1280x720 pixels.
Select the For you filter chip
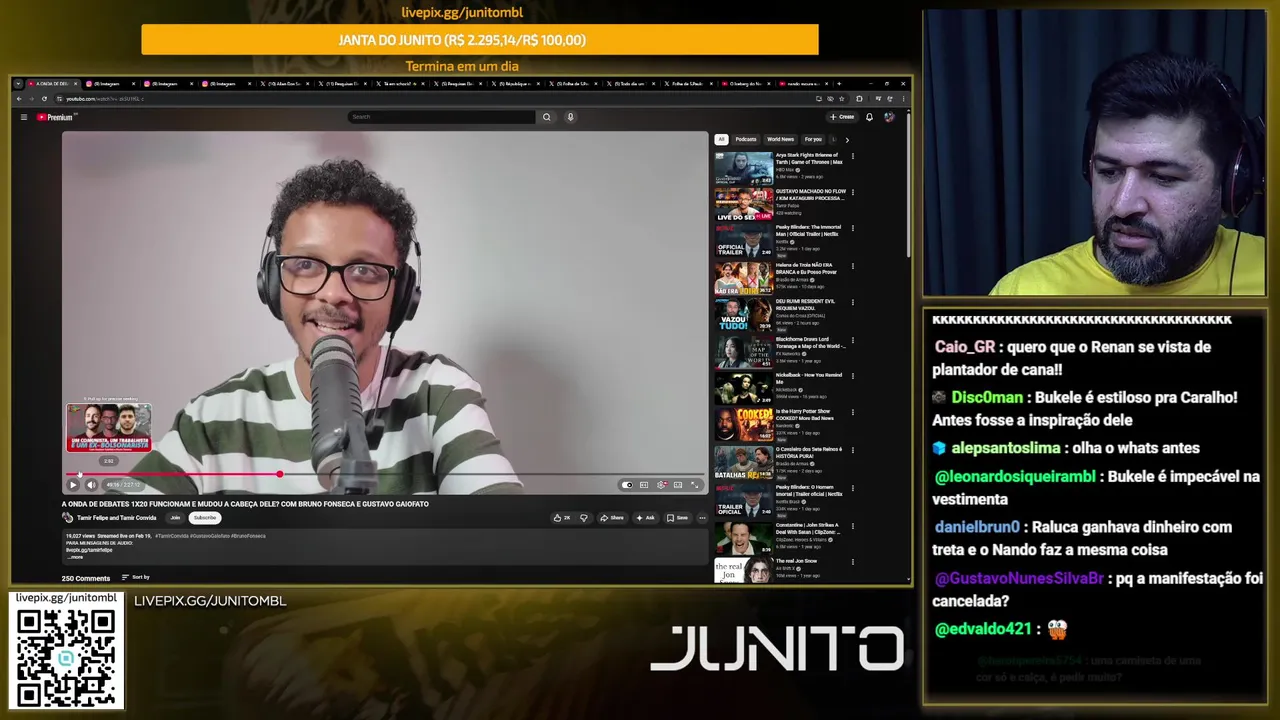813,139
